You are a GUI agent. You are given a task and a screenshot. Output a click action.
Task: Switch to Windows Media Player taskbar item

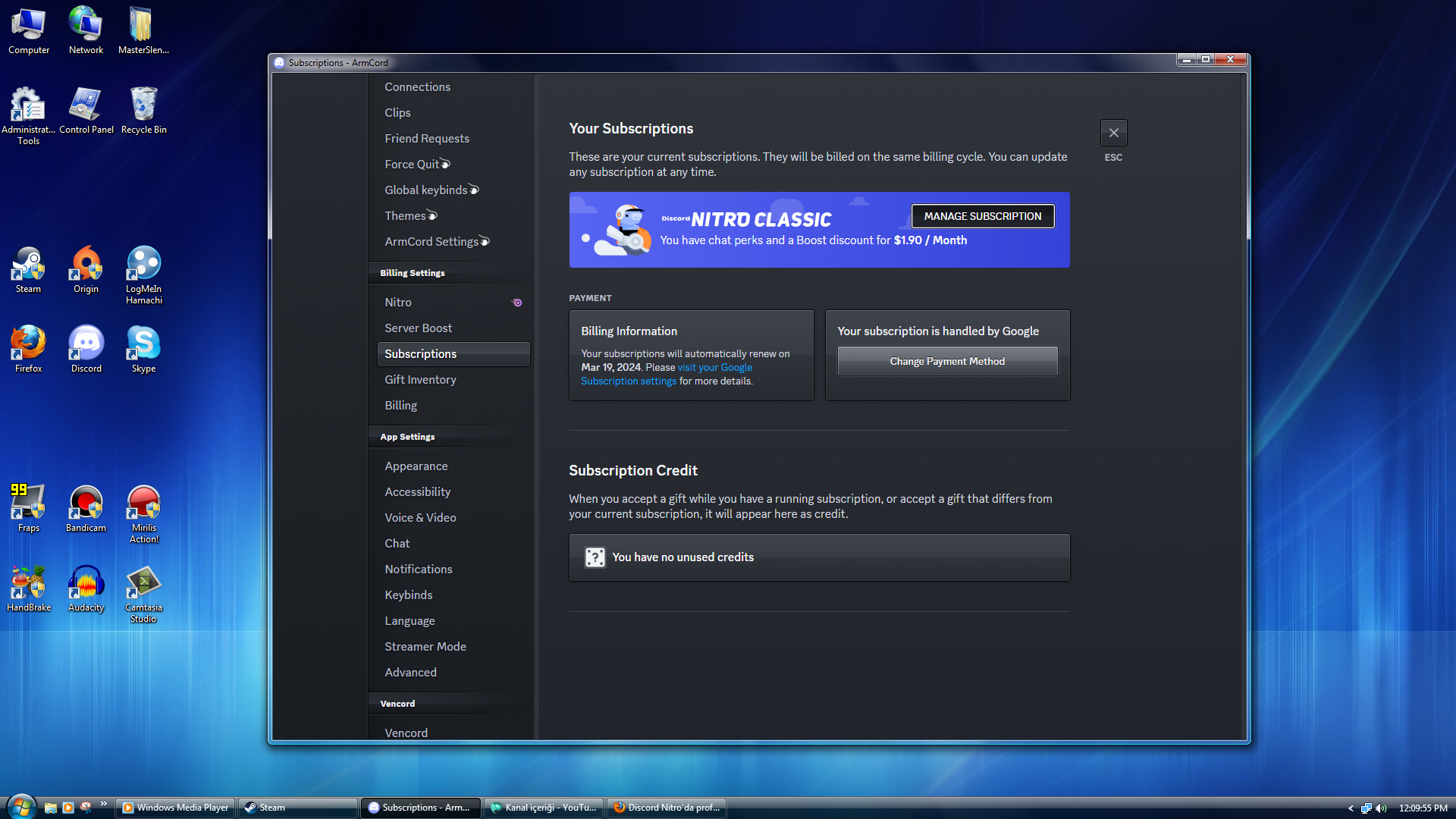tap(175, 808)
